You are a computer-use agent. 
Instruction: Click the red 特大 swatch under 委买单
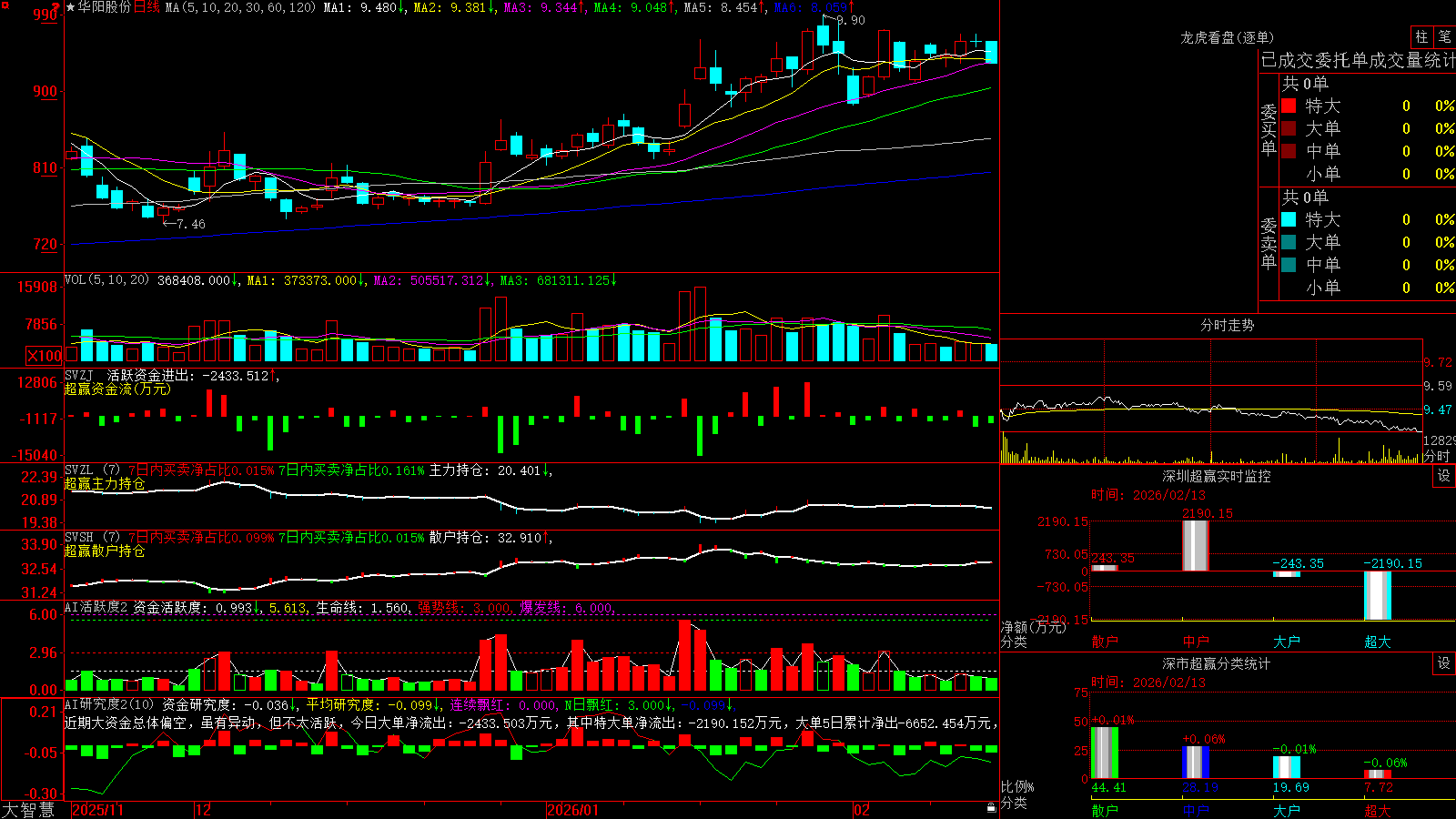pyautogui.click(x=1289, y=106)
